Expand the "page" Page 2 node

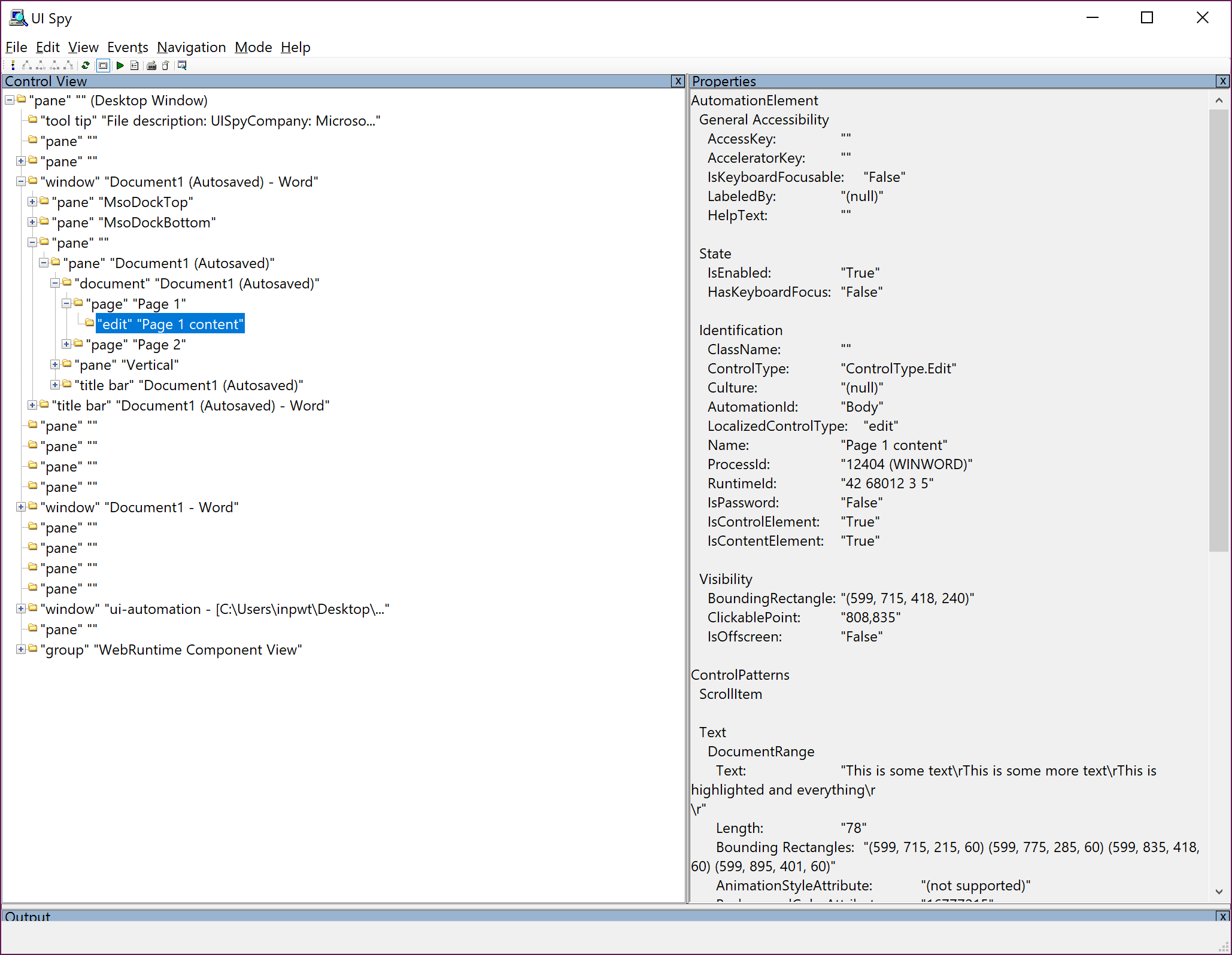click(66, 344)
